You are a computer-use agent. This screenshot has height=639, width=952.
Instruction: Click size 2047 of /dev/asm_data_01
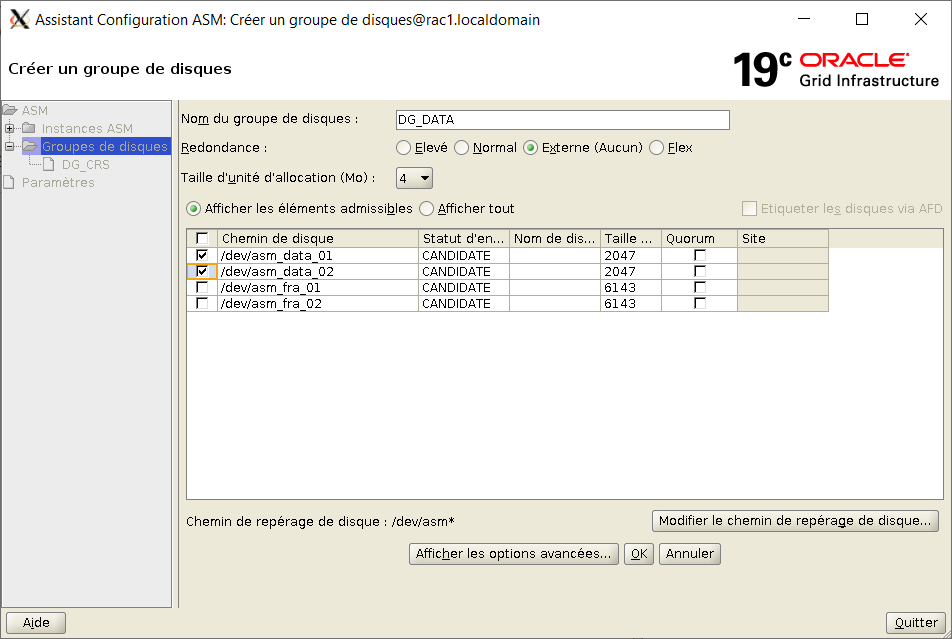pyautogui.click(x=630, y=256)
